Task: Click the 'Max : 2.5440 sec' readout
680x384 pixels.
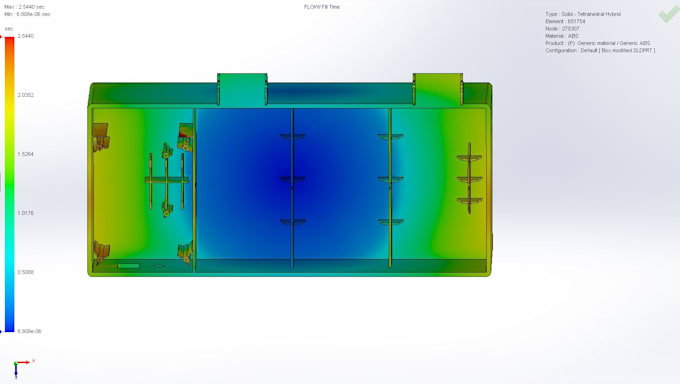Action: click(x=24, y=7)
